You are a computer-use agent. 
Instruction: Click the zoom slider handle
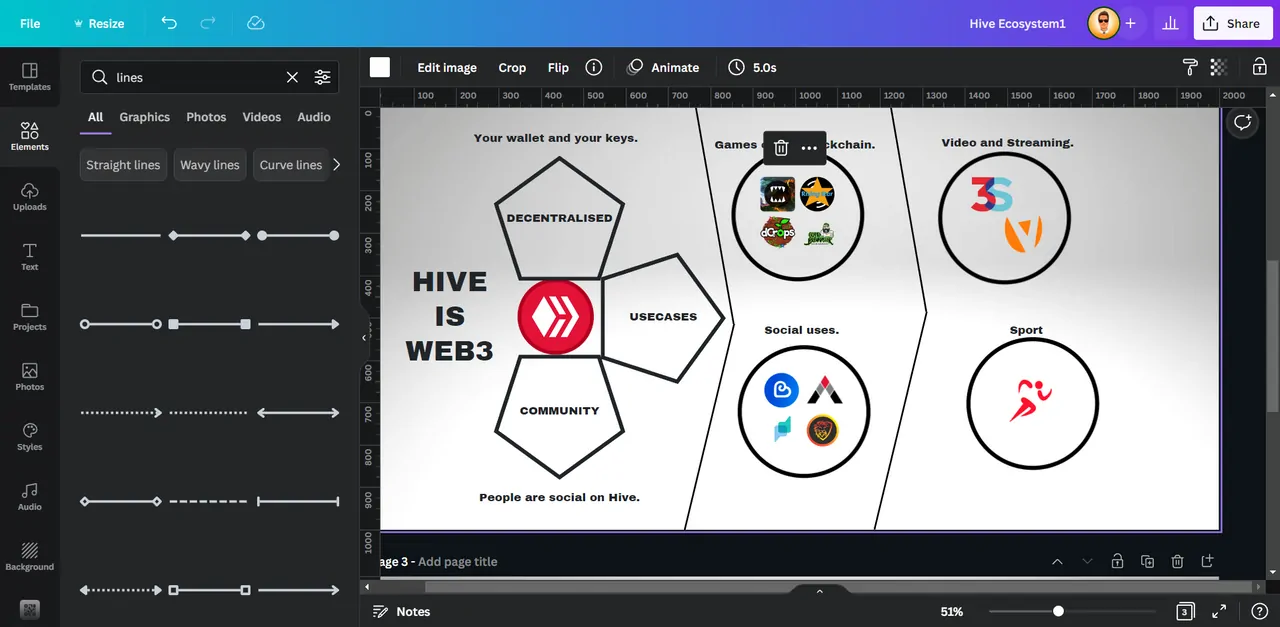pos(1058,611)
